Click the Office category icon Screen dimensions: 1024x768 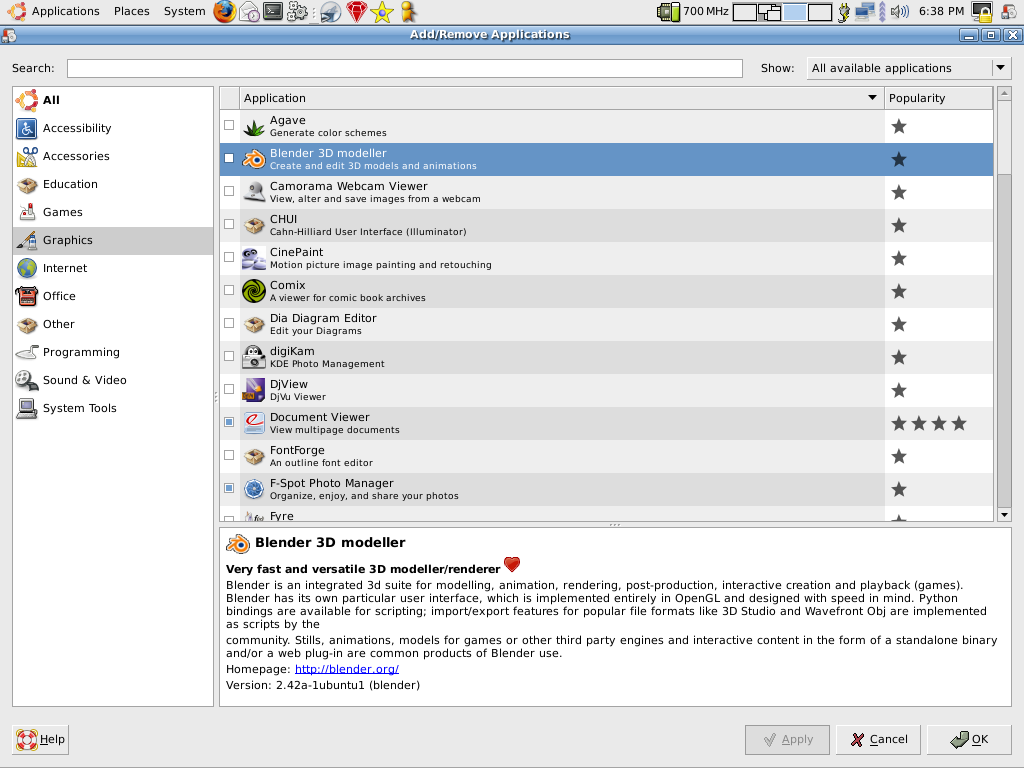point(27,296)
